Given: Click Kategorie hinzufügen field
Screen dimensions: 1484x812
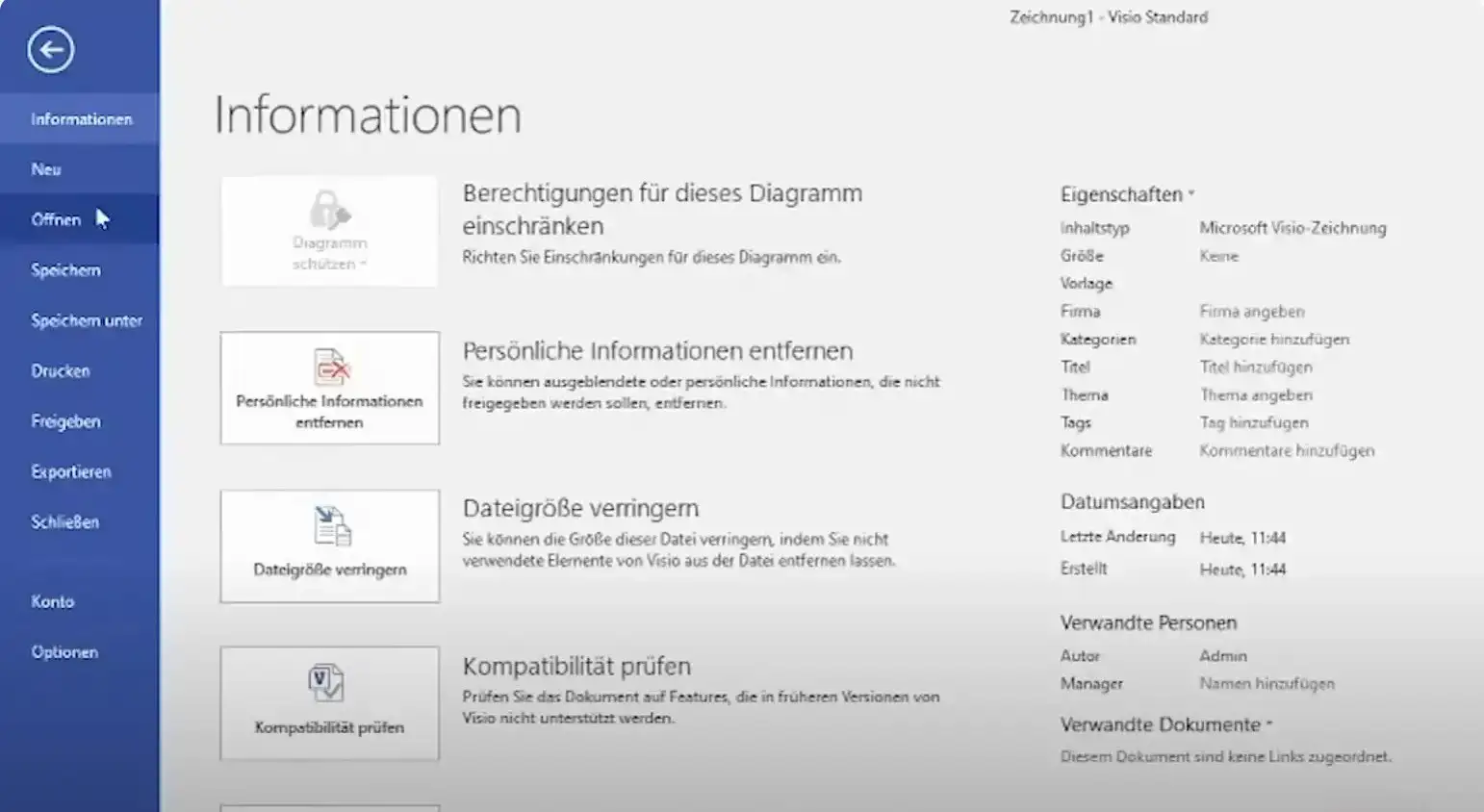Looking at the screenshot, I should click(x=1273, y=340).
